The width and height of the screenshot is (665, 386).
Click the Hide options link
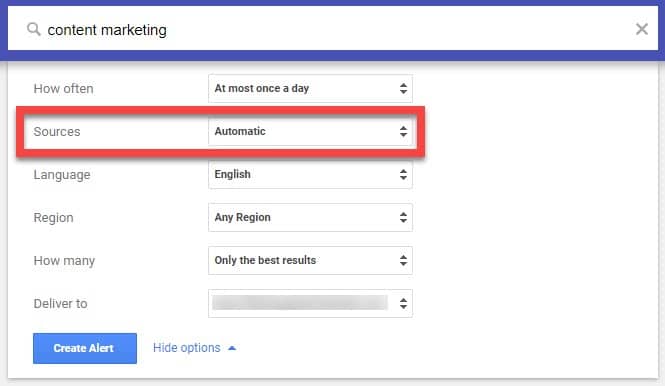click(x=187, y=348)
